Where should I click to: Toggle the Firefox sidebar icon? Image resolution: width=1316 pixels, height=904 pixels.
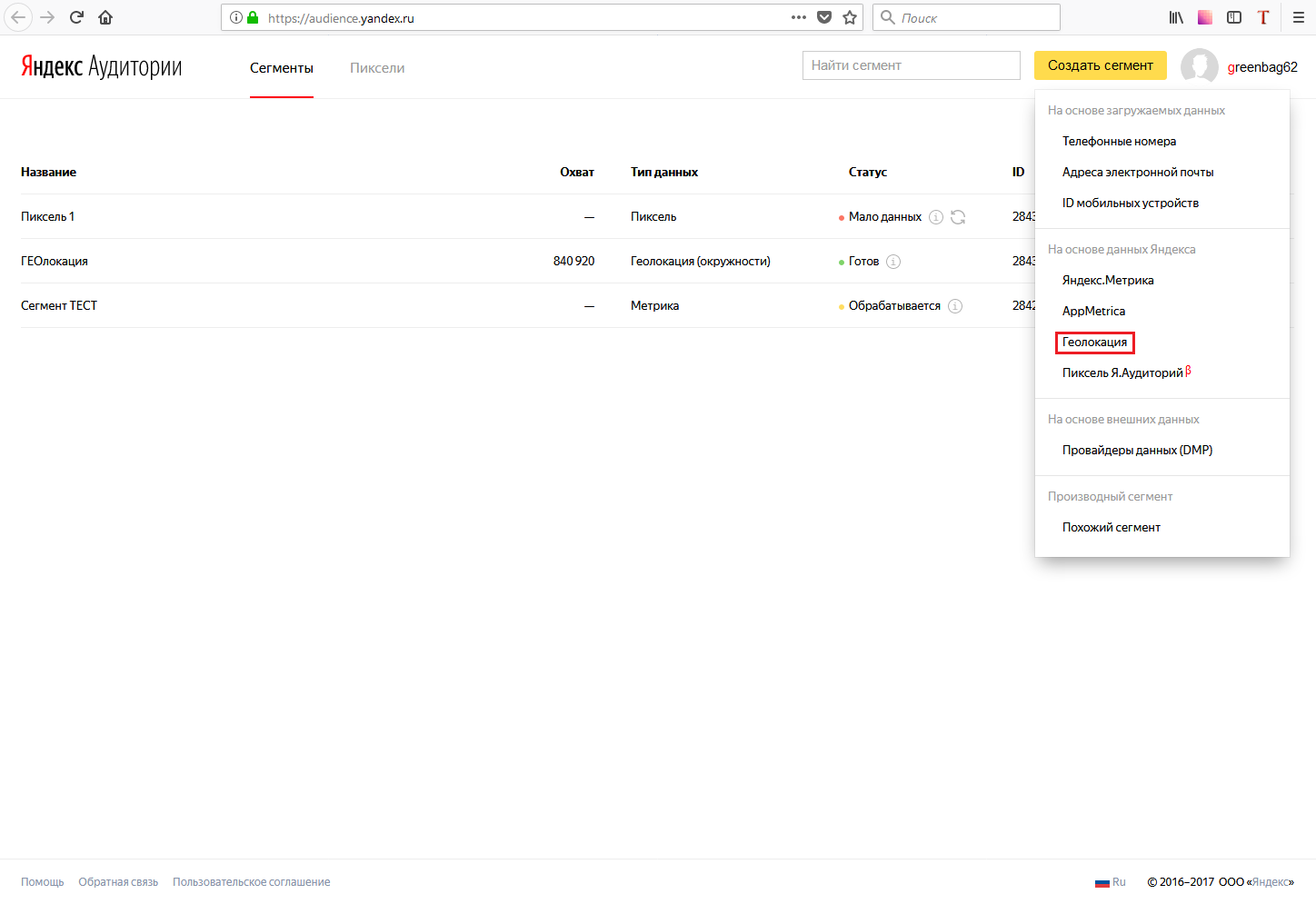1234,17
